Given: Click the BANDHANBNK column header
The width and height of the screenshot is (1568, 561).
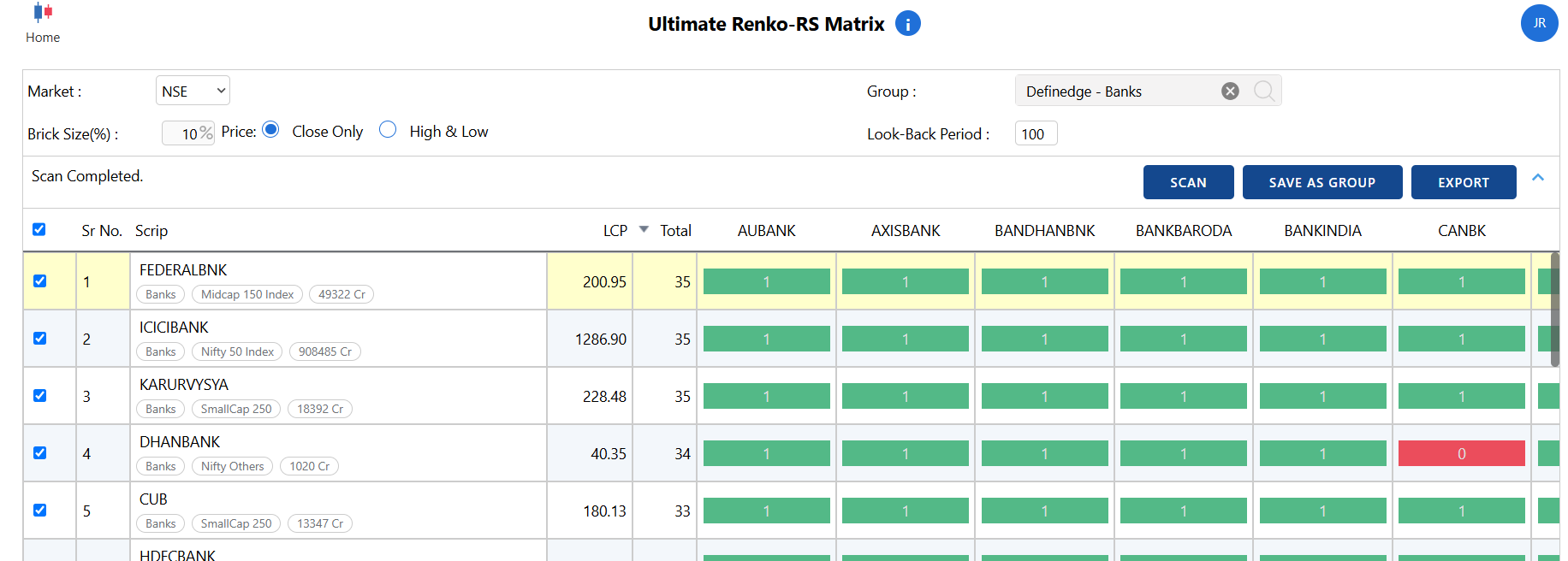Looking at the screenshot, I should [1045, 231].
